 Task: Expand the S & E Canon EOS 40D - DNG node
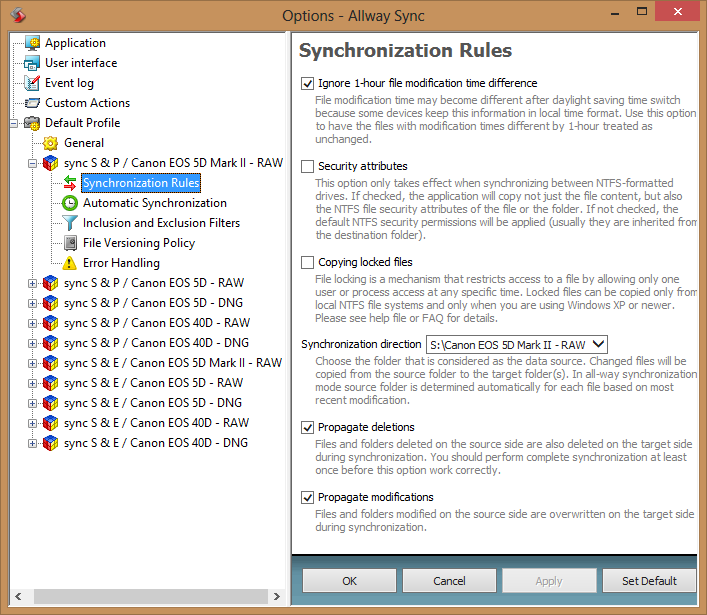point(32,443)
